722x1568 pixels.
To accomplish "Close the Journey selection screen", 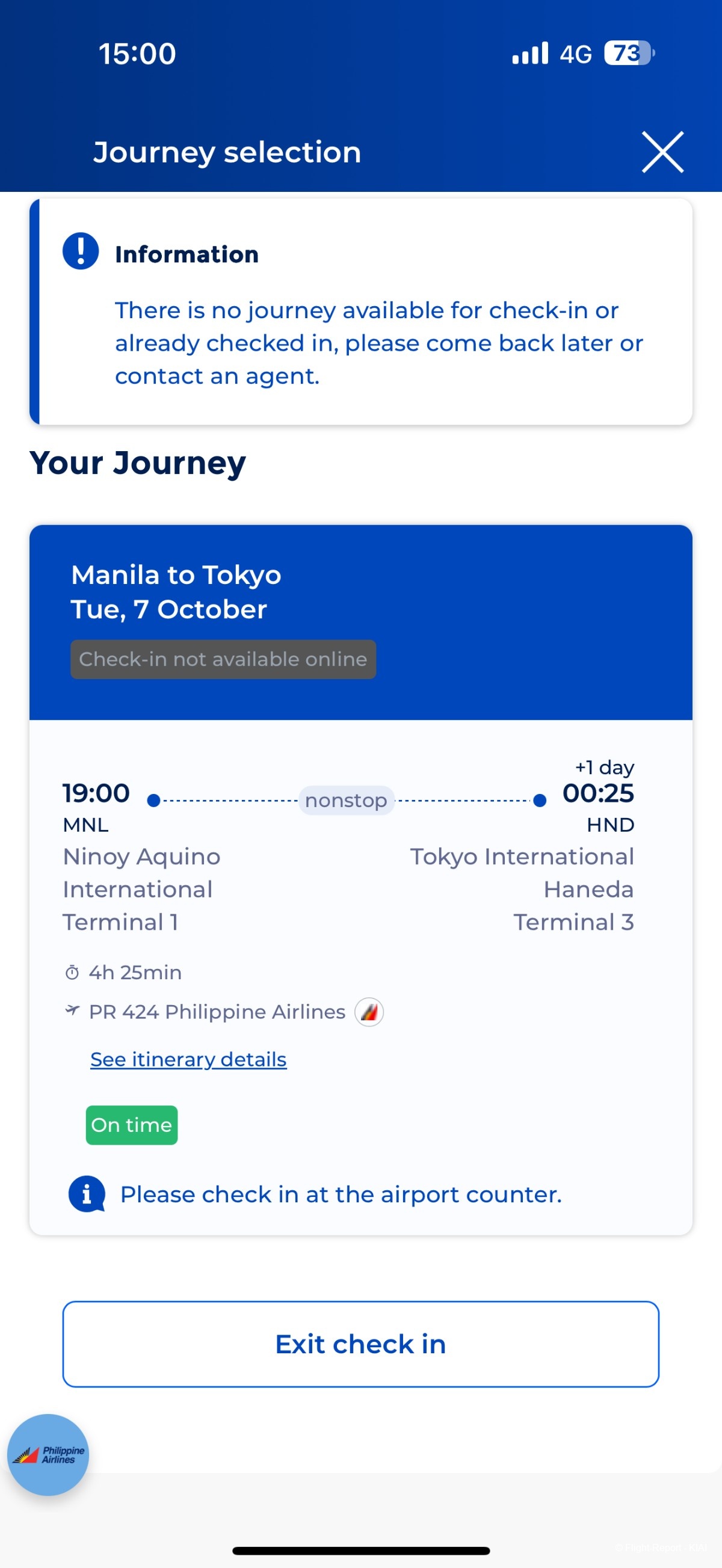I will coord(662,152).
